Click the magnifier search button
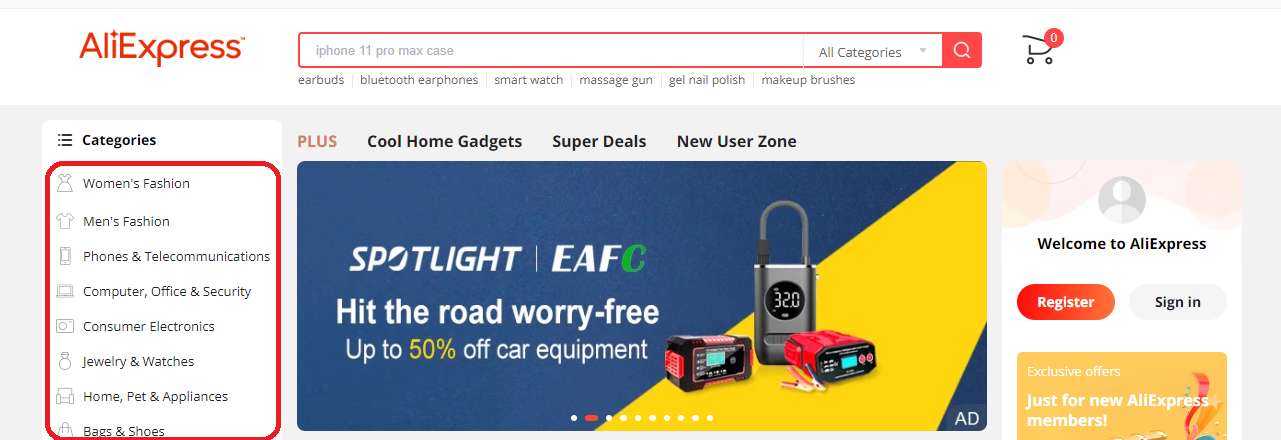1281x440 pixels. point(962,50)
